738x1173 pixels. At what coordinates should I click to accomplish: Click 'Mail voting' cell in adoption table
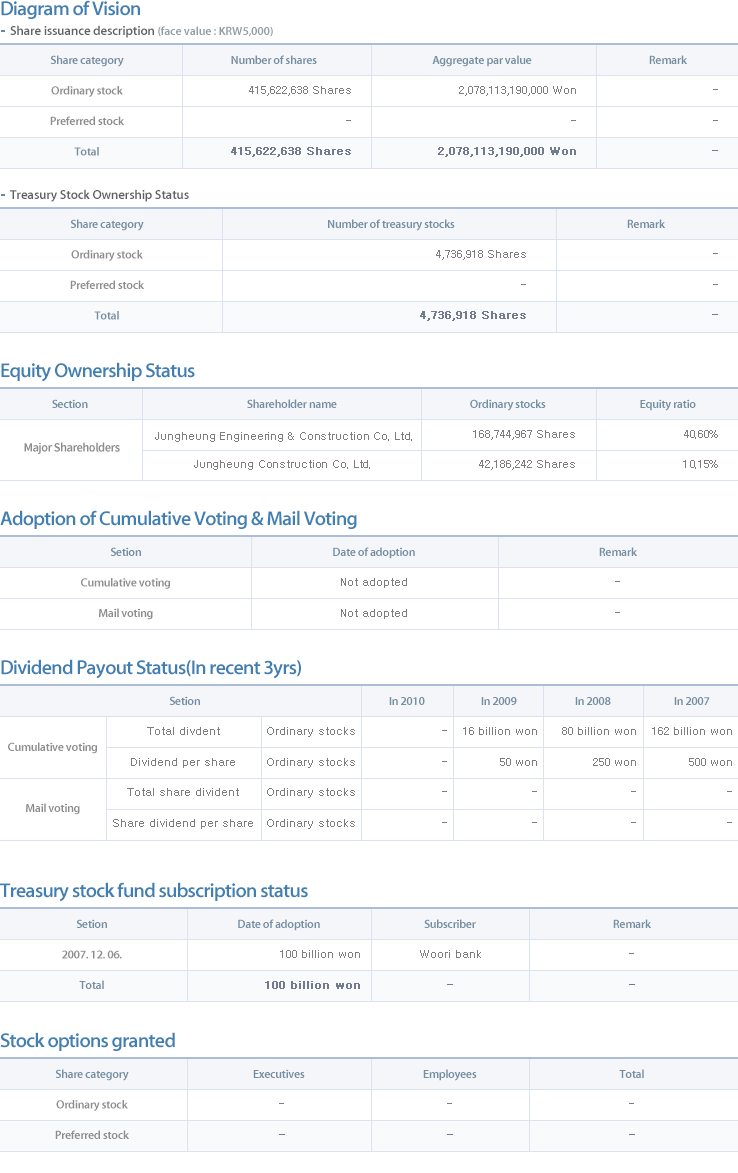coord(126,613)
